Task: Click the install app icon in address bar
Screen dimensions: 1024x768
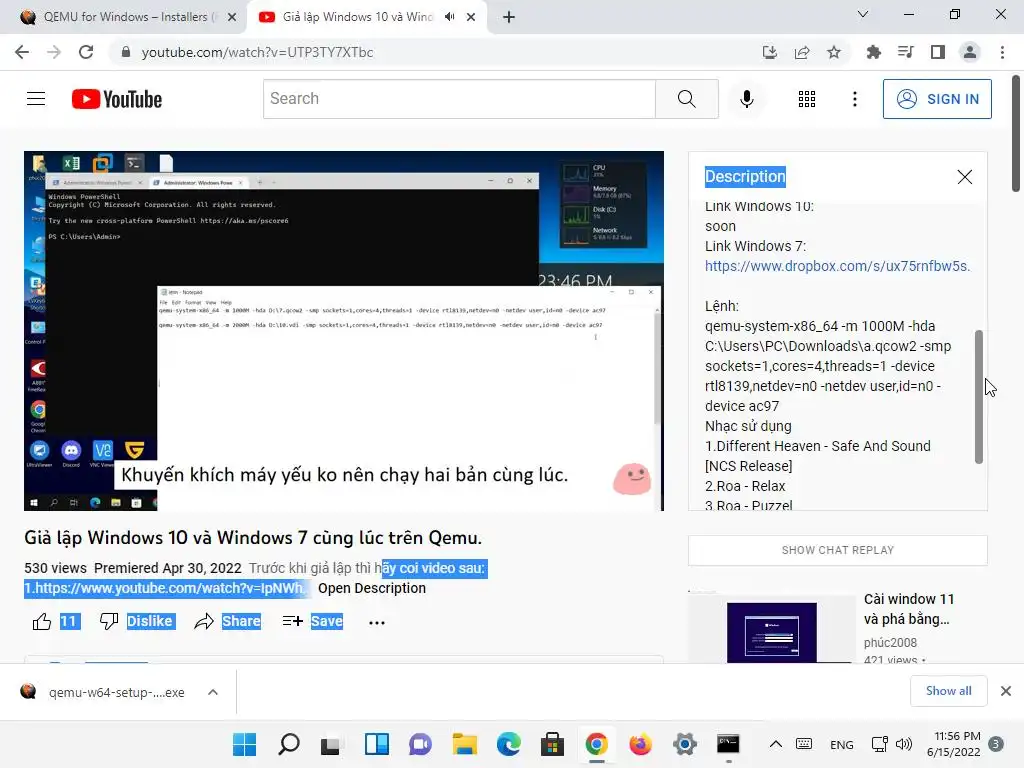Action: 769,52
